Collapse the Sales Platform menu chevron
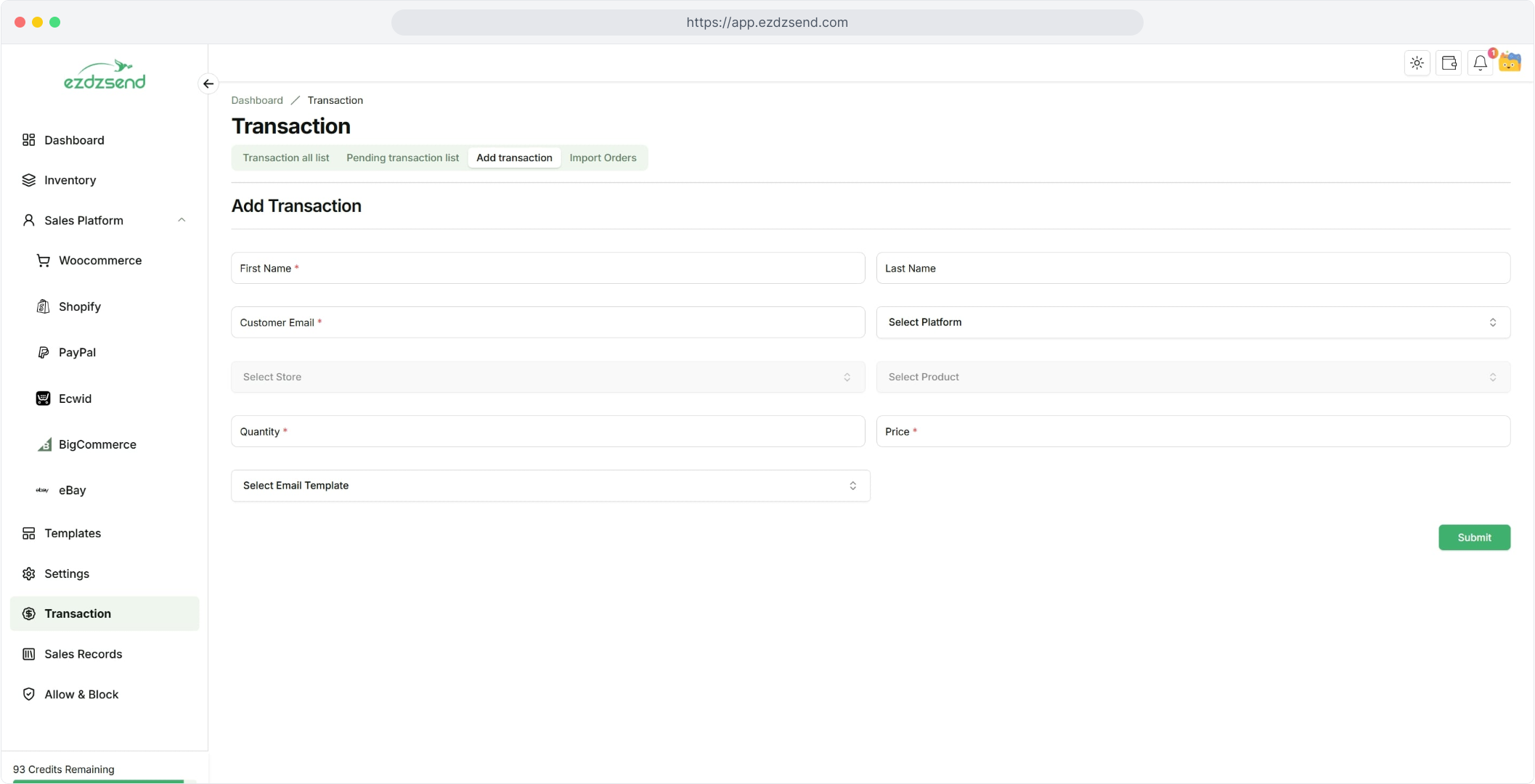 pyautogui.click(x=182, y=220)
